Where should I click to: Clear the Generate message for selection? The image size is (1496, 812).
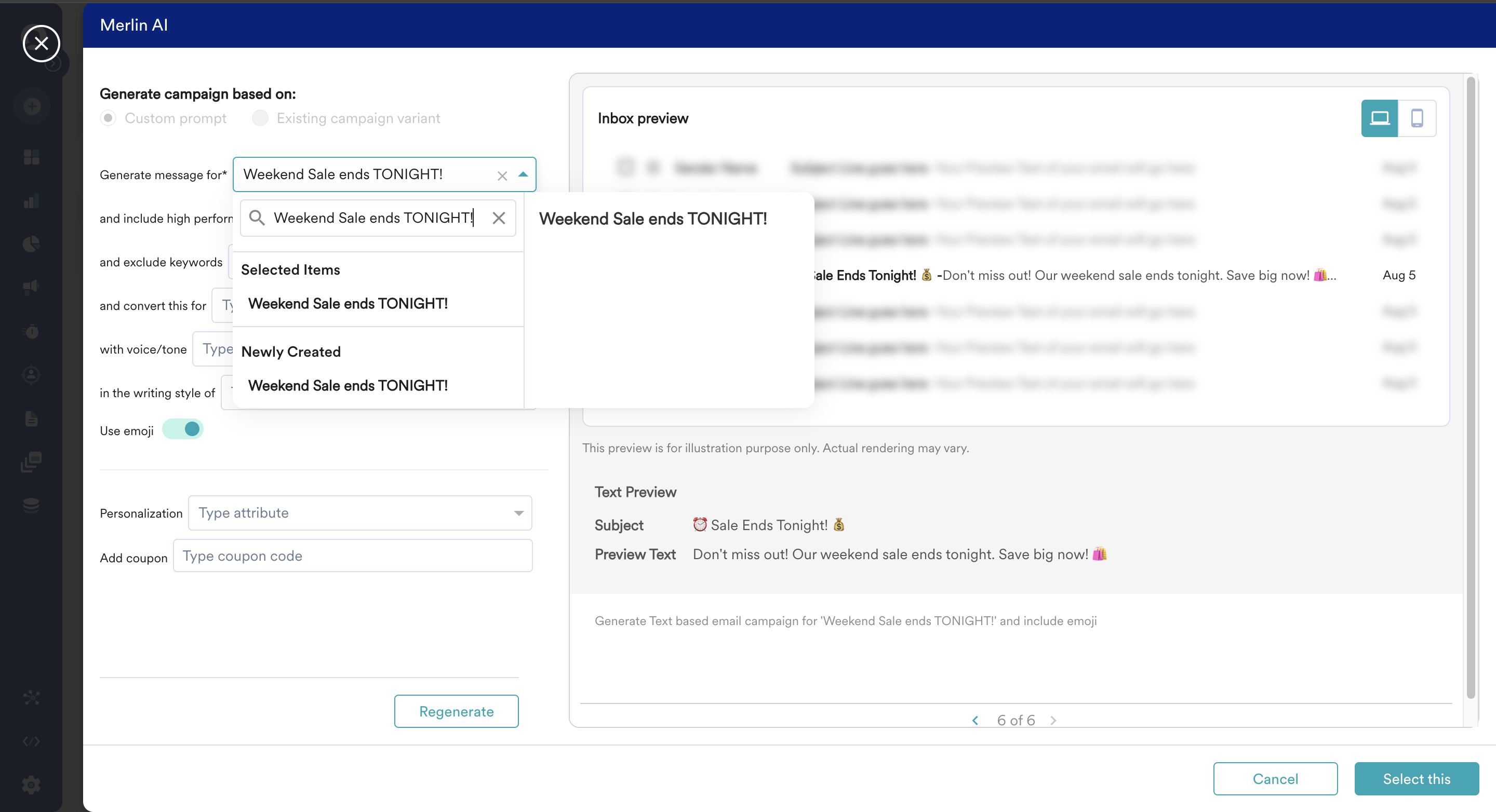502,175
